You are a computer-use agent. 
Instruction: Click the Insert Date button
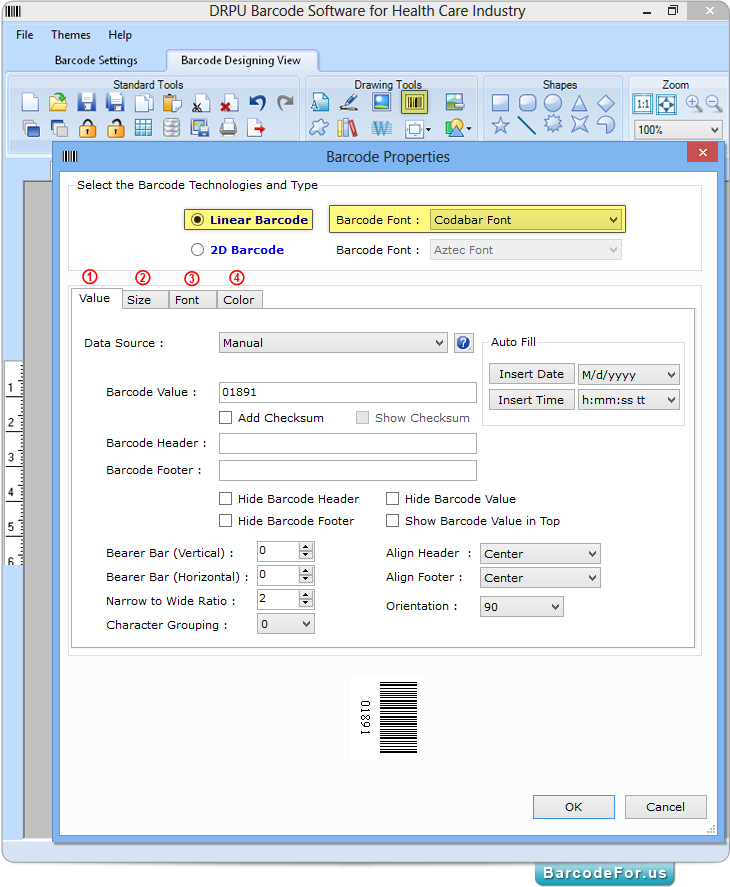pos(531,374)
